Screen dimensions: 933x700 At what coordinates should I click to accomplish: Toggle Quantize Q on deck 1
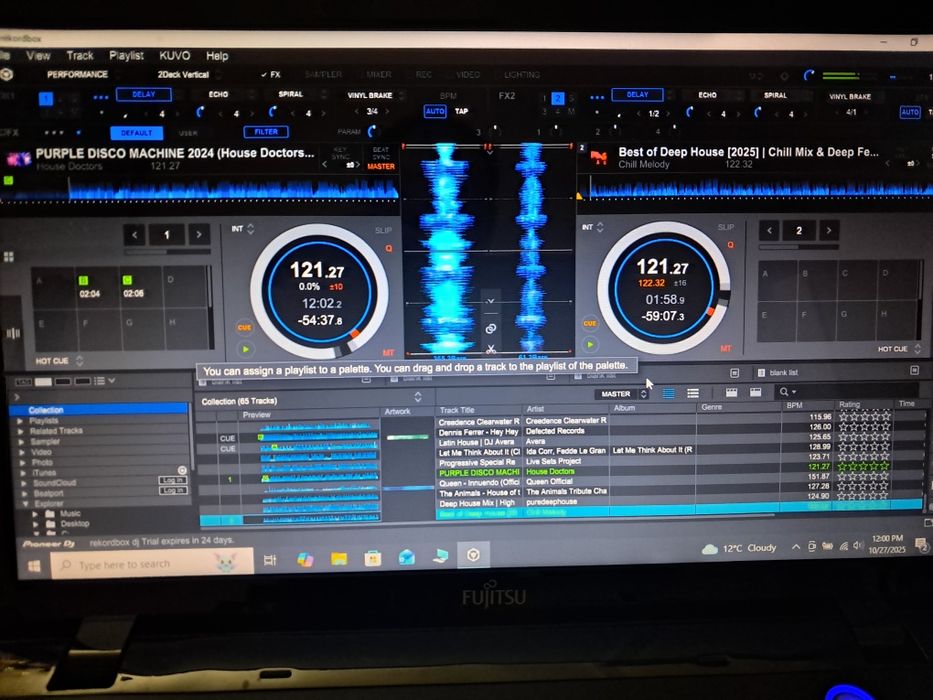tap(389, 248)
